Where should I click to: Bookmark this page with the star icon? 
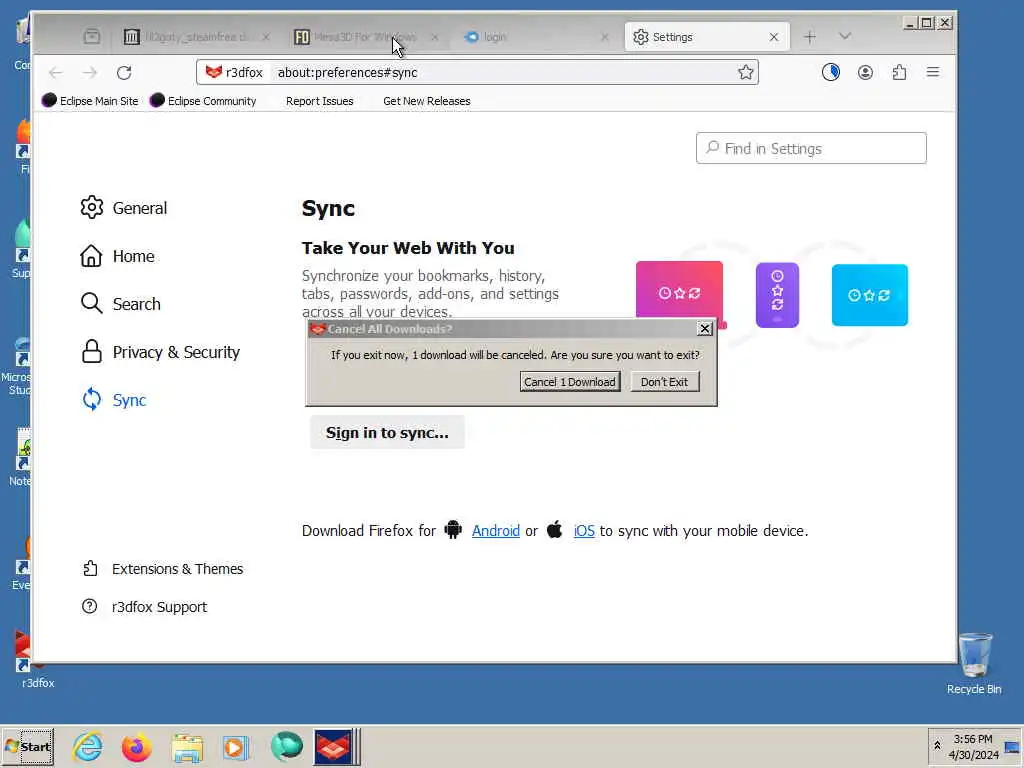point(746,72)
